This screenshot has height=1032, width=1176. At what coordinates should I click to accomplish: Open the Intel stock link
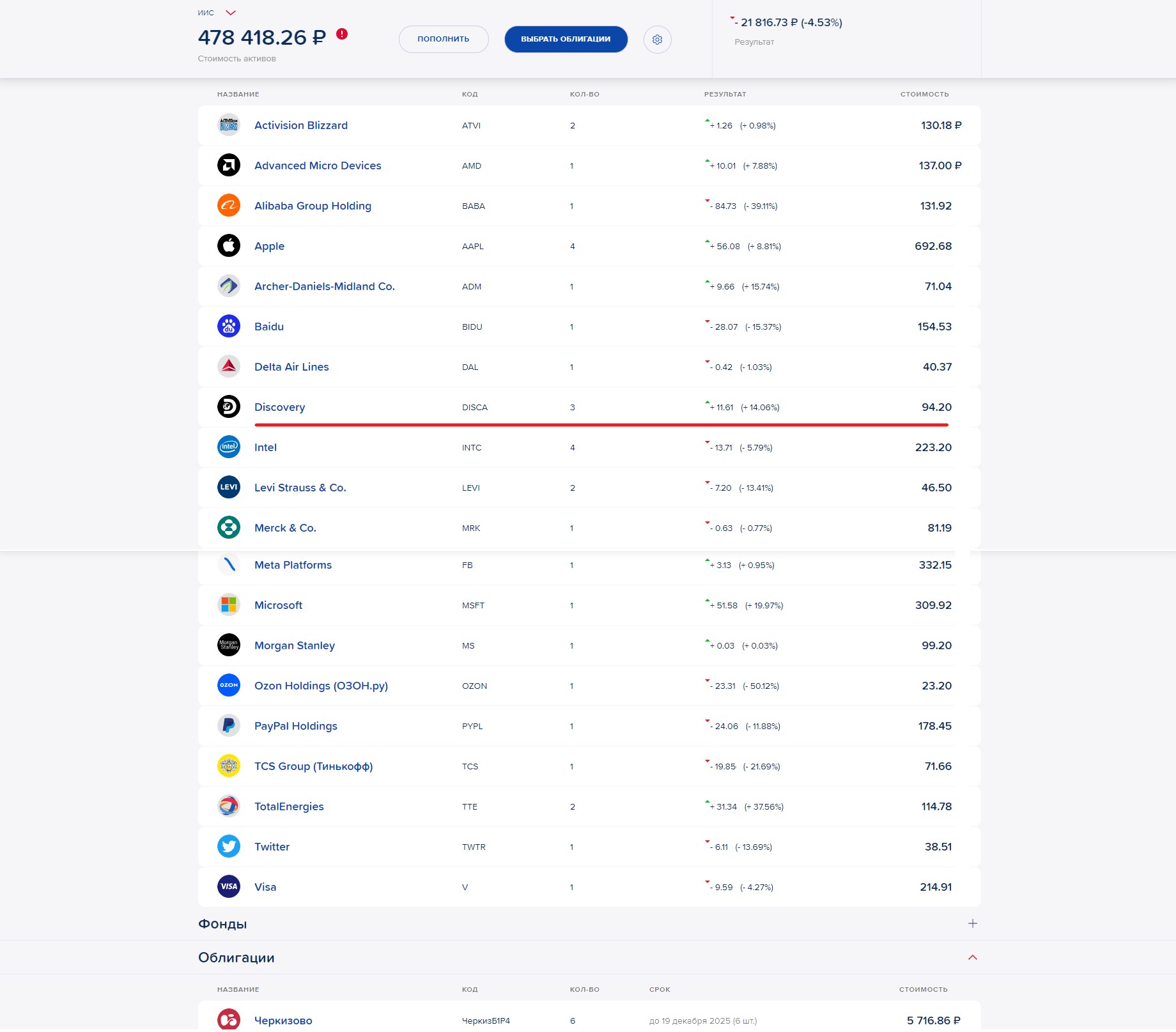(265, 447)
